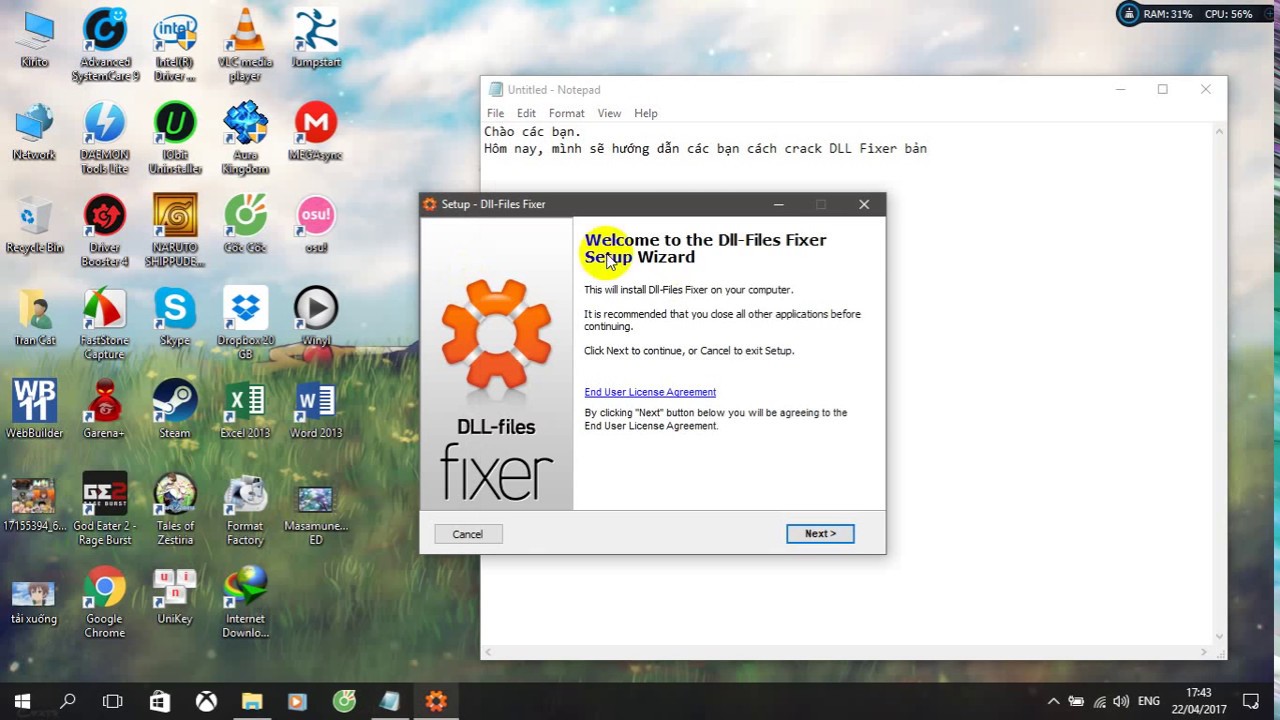Screen dimensions: 1280x720
Task: Launch Format Factory from the desktop
Action: [245, 510]
